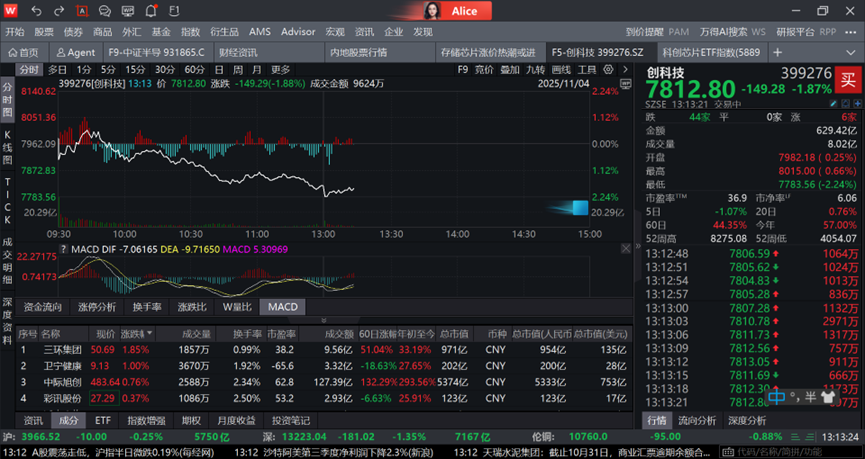
Task: Expand the 更多 period options
Action: [280, 70]
